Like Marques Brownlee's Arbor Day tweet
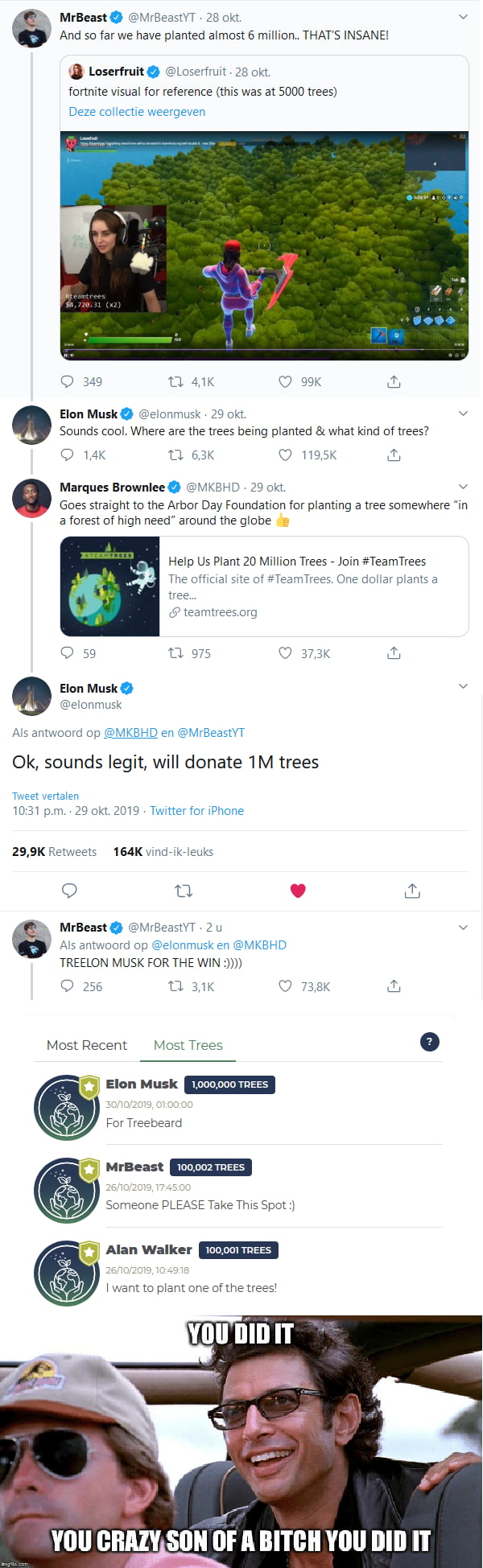The height and width of the screenshot is (1568, 483). tap(284, 653)
